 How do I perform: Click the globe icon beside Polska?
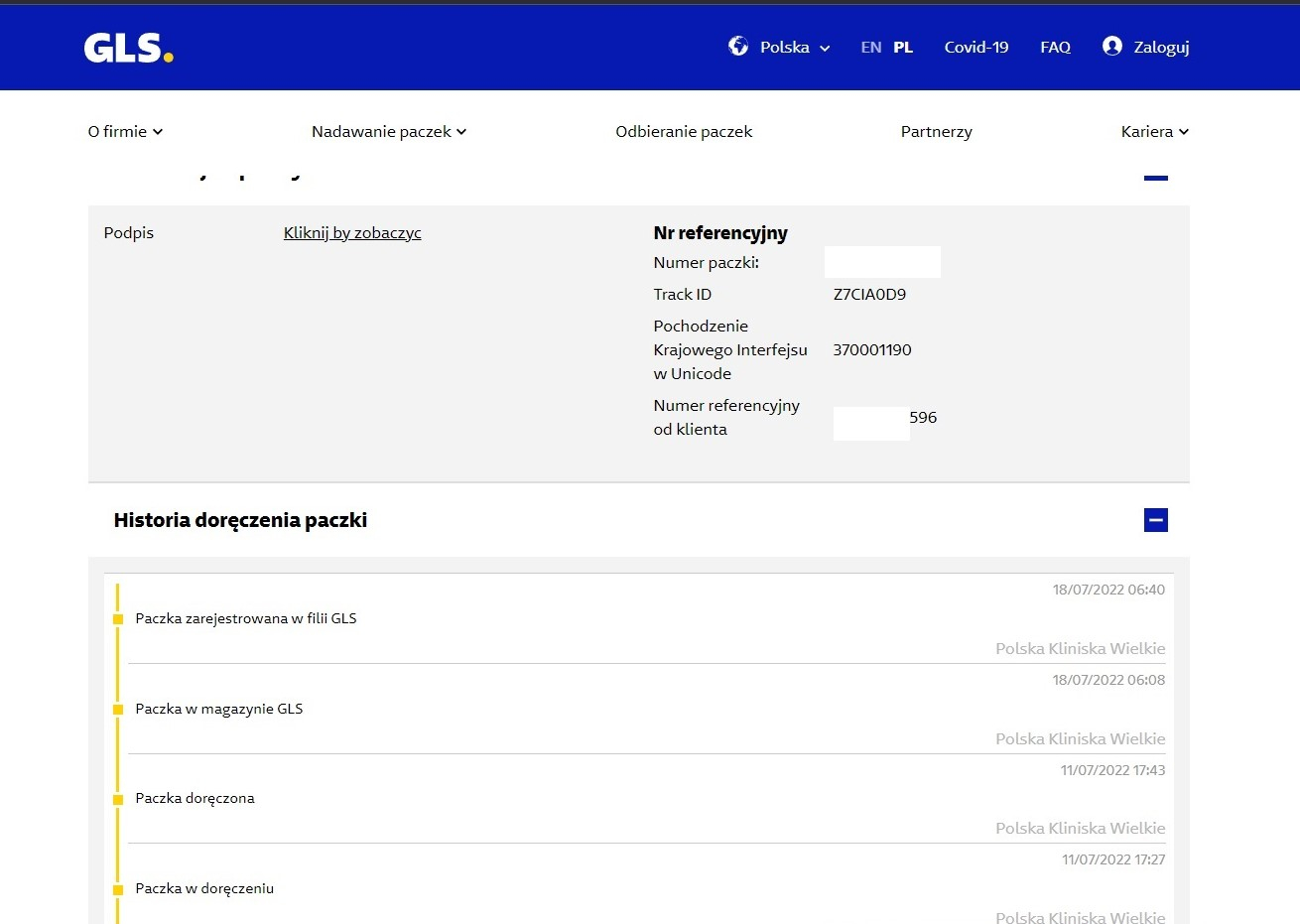738,46
